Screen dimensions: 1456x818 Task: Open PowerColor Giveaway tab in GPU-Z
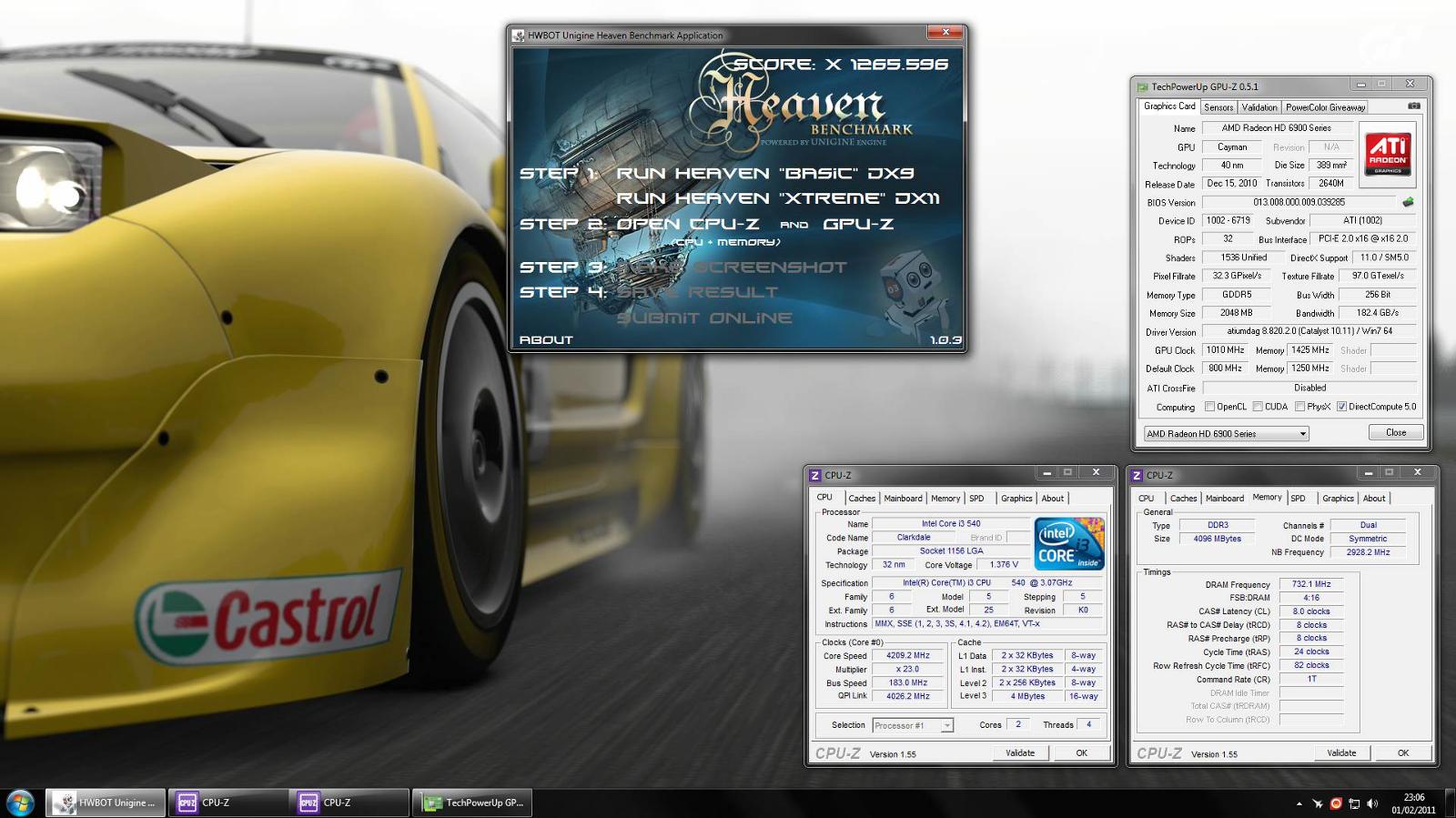[x=1325, y=107]
